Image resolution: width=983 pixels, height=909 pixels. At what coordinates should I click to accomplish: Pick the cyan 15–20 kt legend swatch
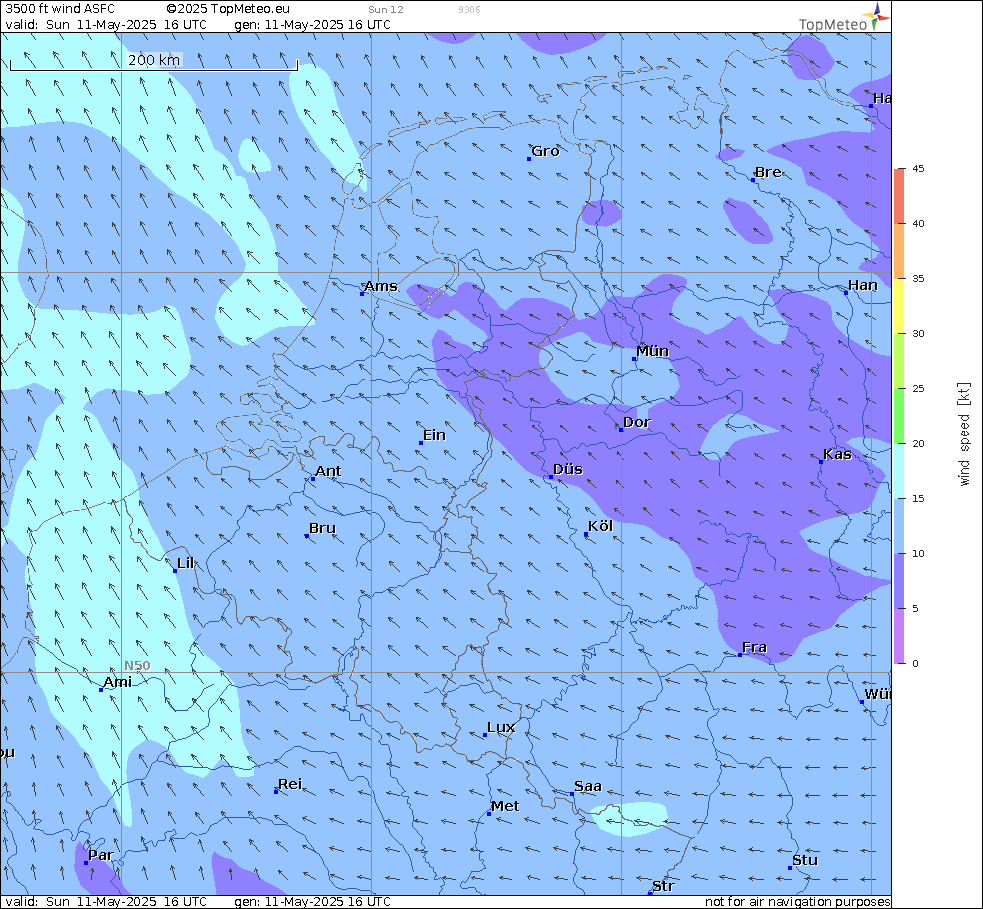pos(900,471)
